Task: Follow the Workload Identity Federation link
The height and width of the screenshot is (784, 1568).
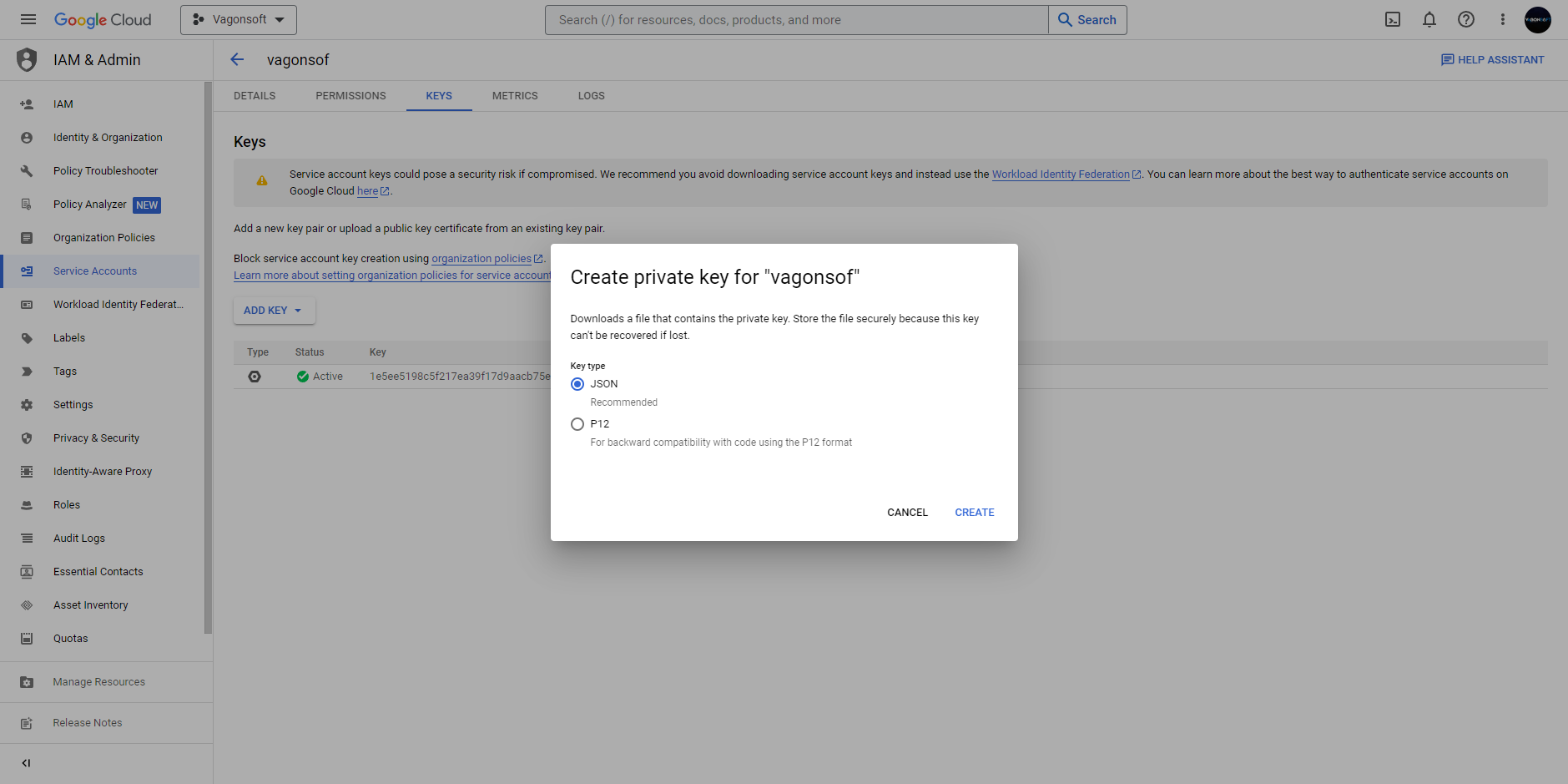Action: pos(1061,175)
